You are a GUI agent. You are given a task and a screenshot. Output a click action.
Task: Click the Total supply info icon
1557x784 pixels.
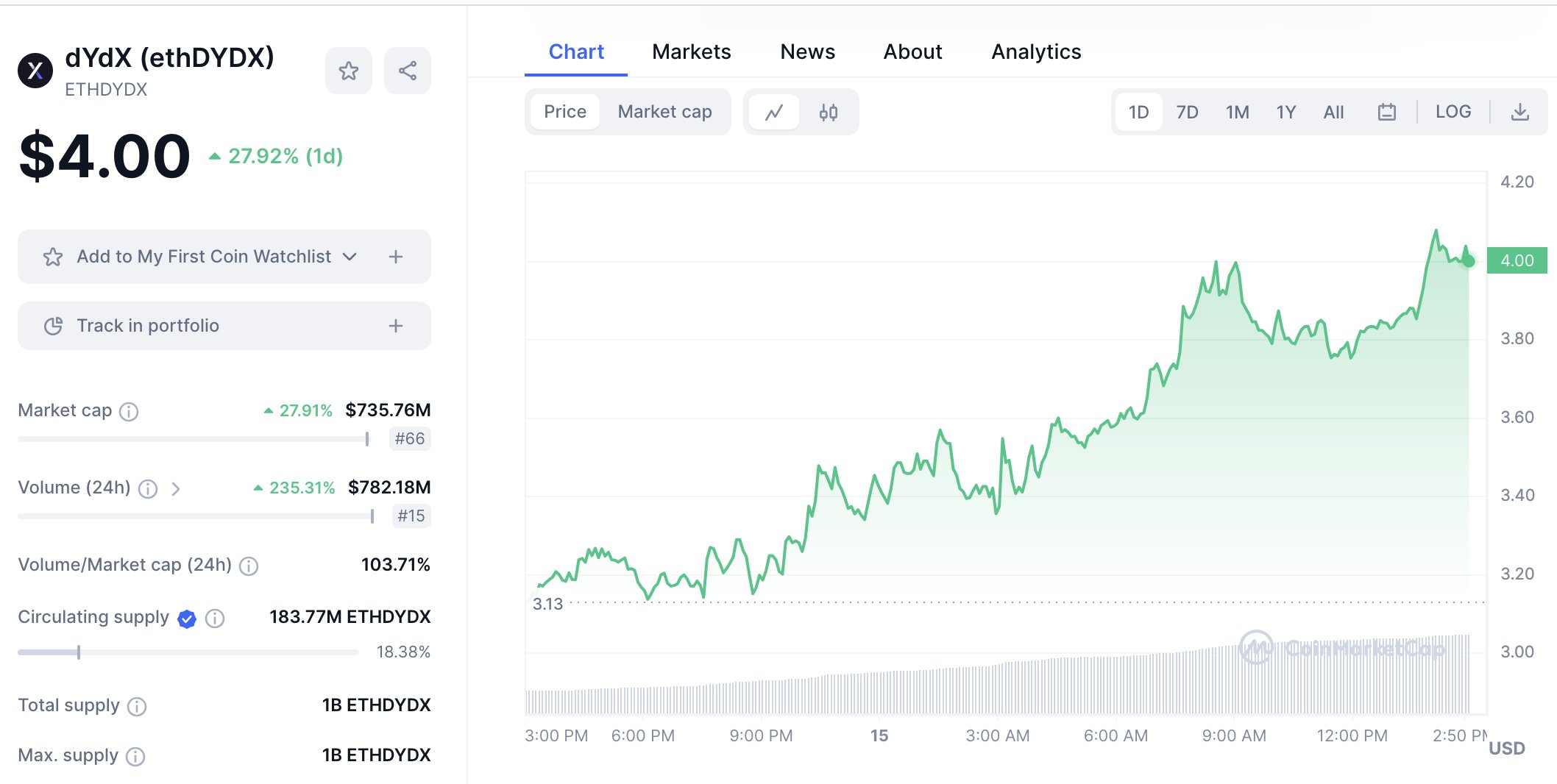(137, 706)
